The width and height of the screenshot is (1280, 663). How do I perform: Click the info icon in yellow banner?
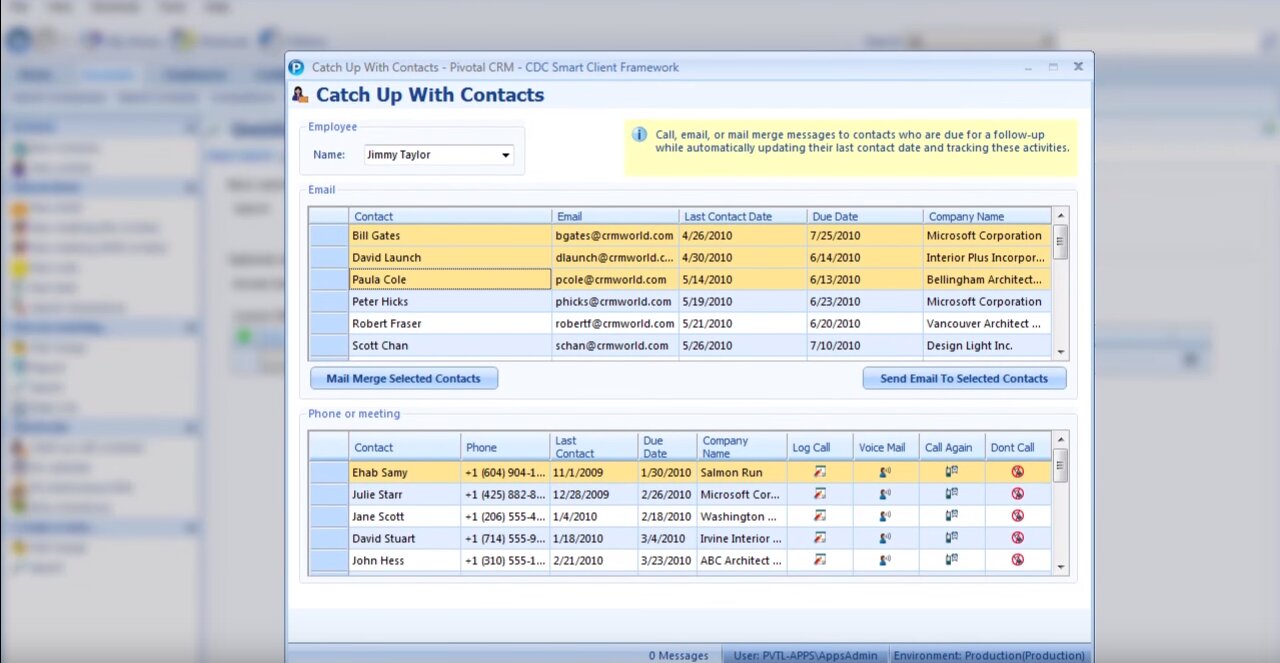(640, 134)
